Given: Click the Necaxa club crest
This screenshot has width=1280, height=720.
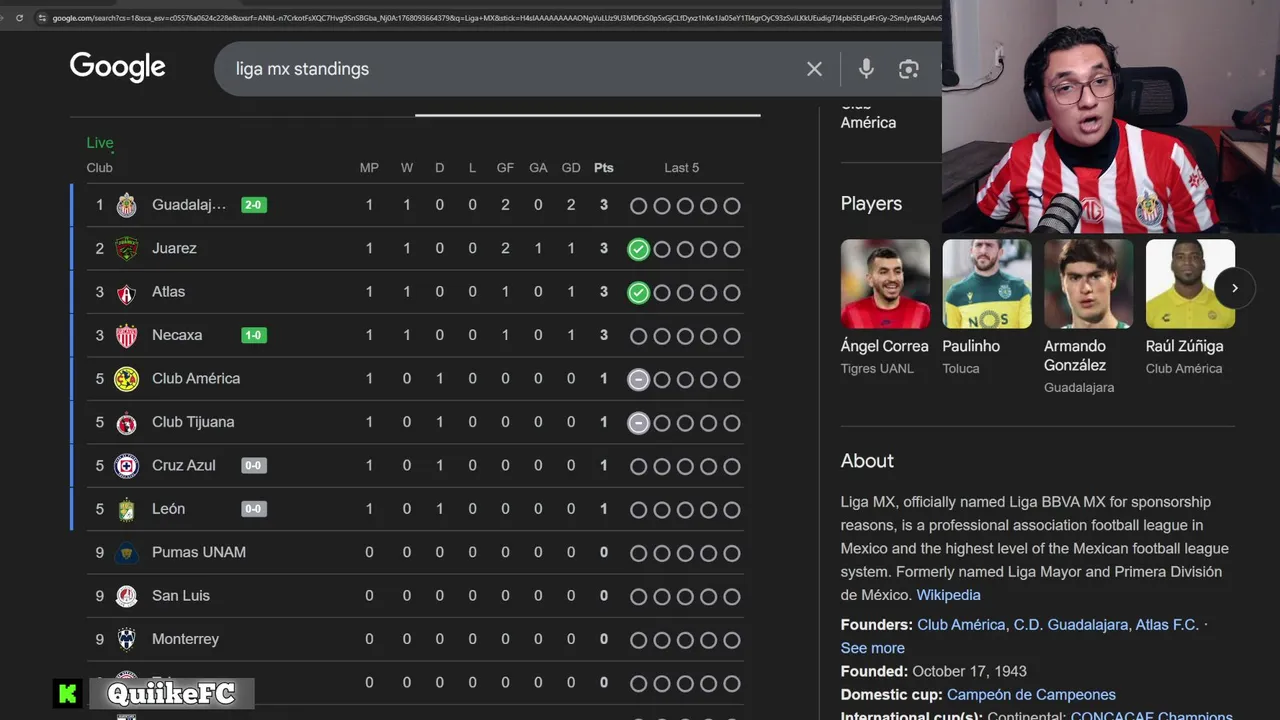Looking at the screenshot, I should point(126,335).
